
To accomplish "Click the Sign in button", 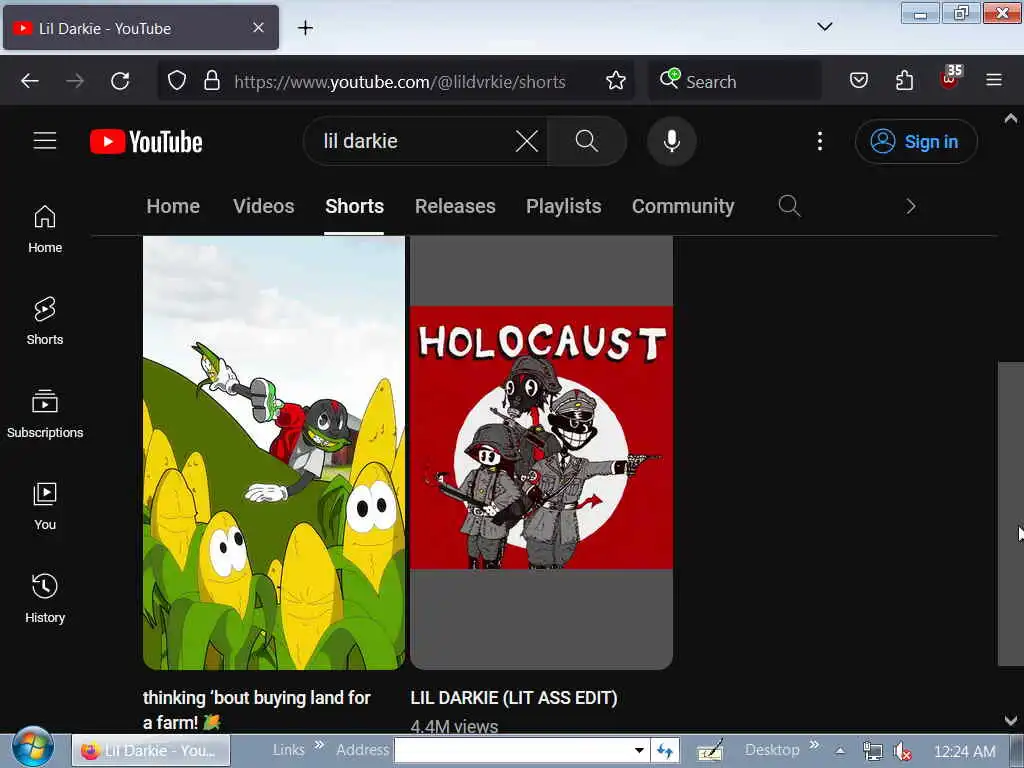I will pyautogui.click(x=916, y=142).
